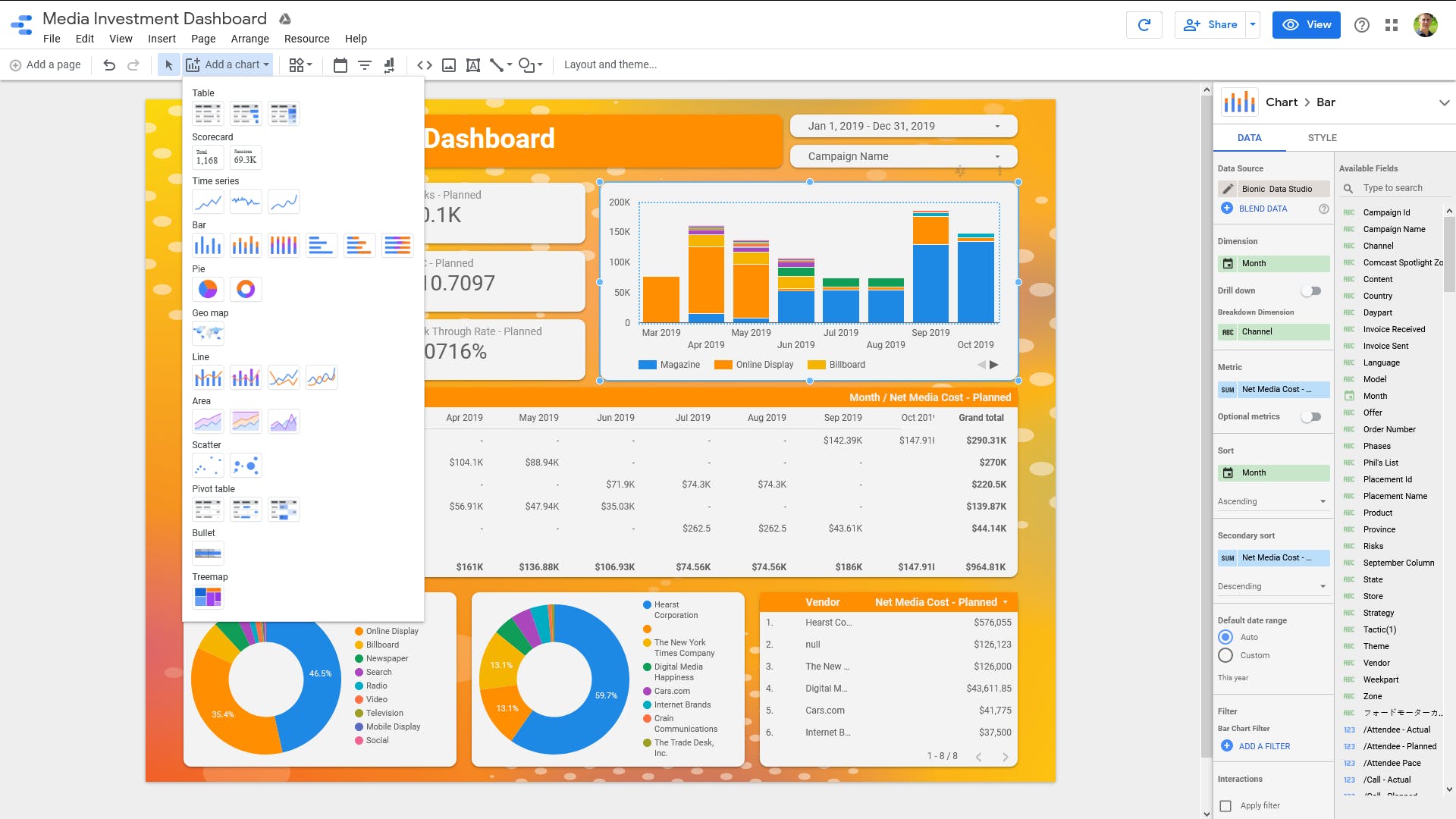Screen dimensions: 1456x819
Task: Open the date range dropdown Jan 1, 2019
Action: (x=903, y=126)
